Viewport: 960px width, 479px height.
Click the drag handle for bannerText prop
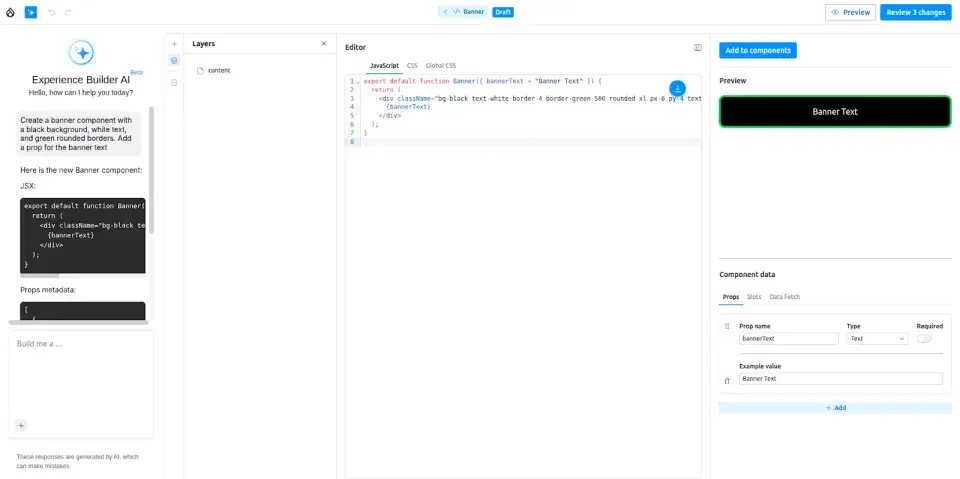tap(727, 326)
